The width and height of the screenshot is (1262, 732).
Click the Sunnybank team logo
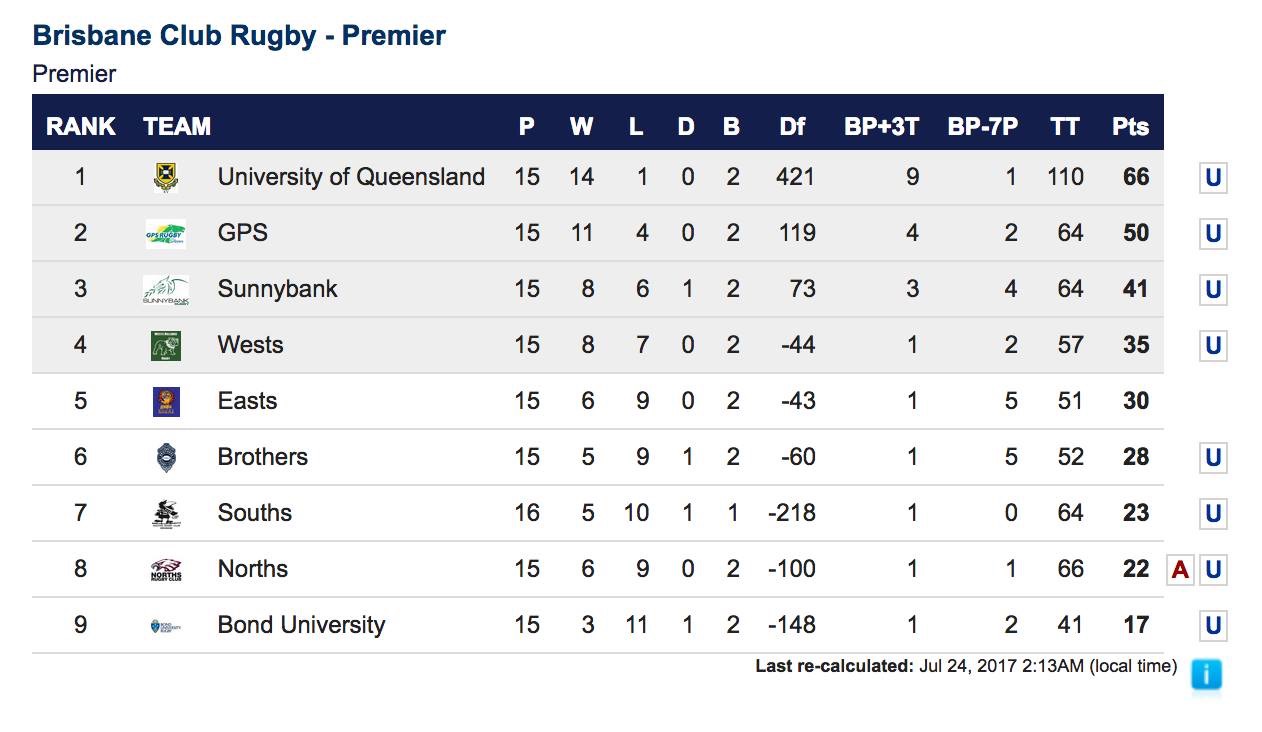coord(165,290)
